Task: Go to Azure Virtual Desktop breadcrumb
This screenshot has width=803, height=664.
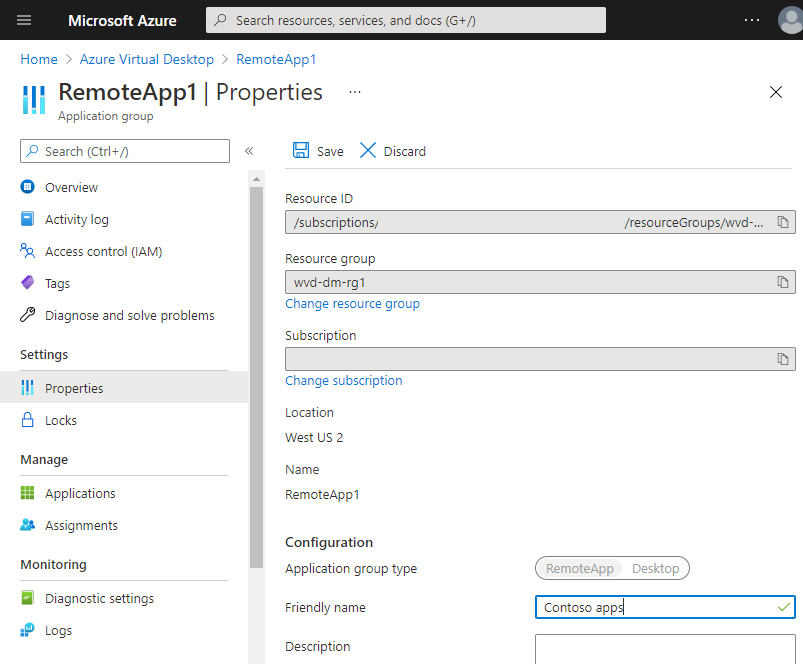Action: 146,59
